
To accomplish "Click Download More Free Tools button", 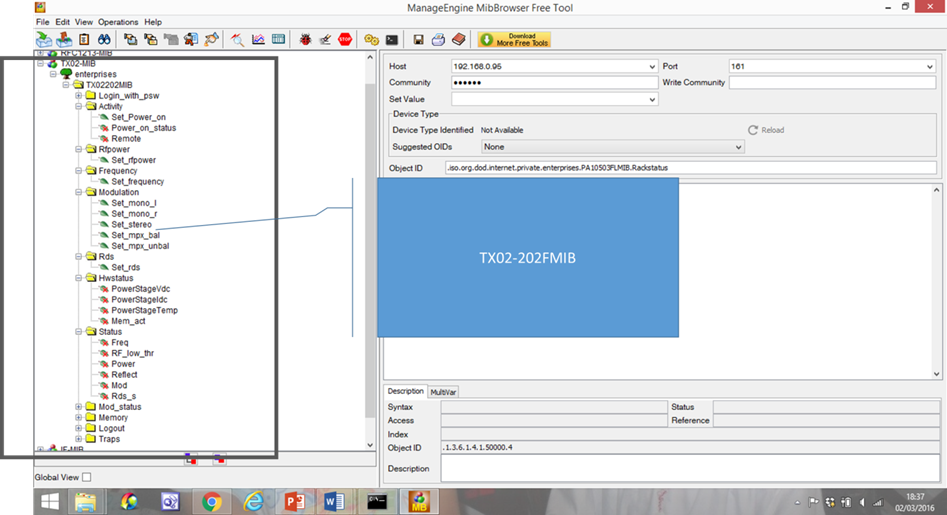I will 514,40.
